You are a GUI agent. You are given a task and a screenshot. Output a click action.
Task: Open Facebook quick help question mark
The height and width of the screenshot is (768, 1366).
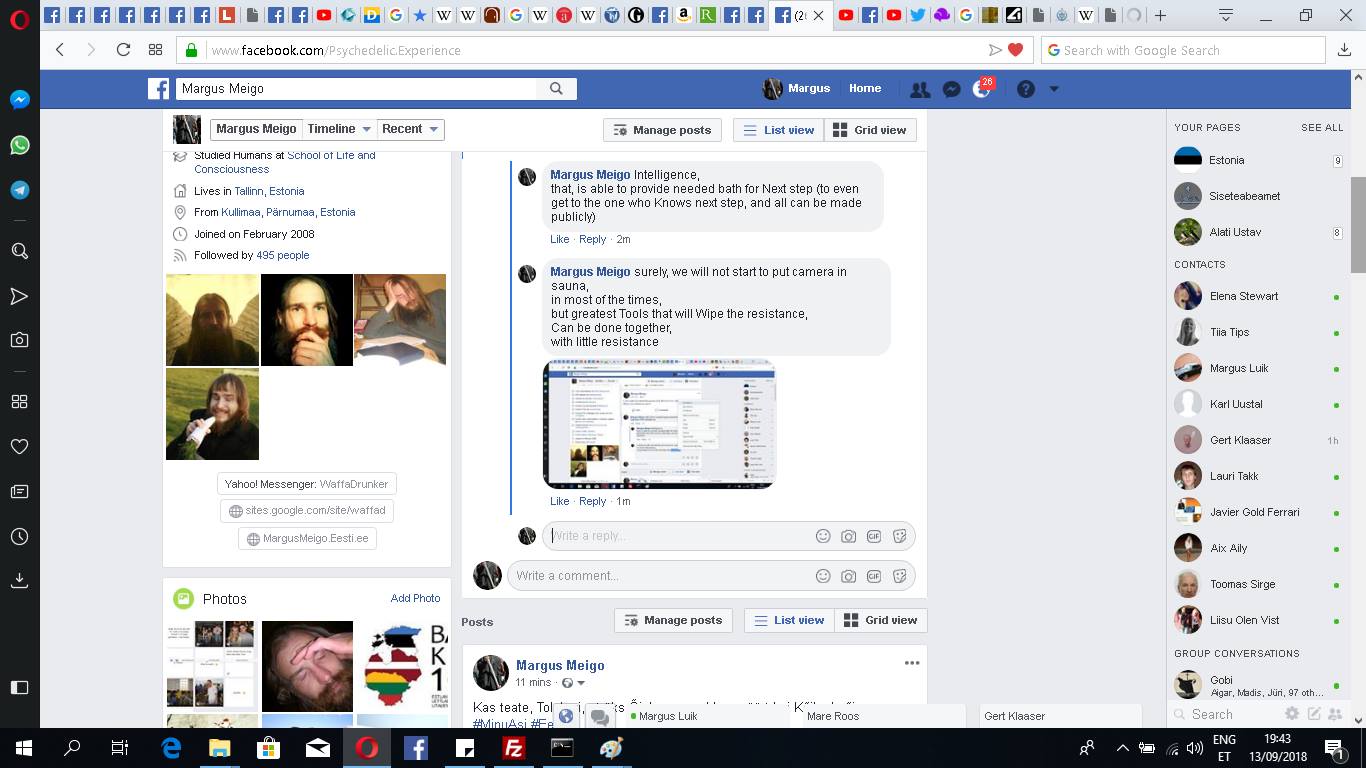tap(1025, 89)
